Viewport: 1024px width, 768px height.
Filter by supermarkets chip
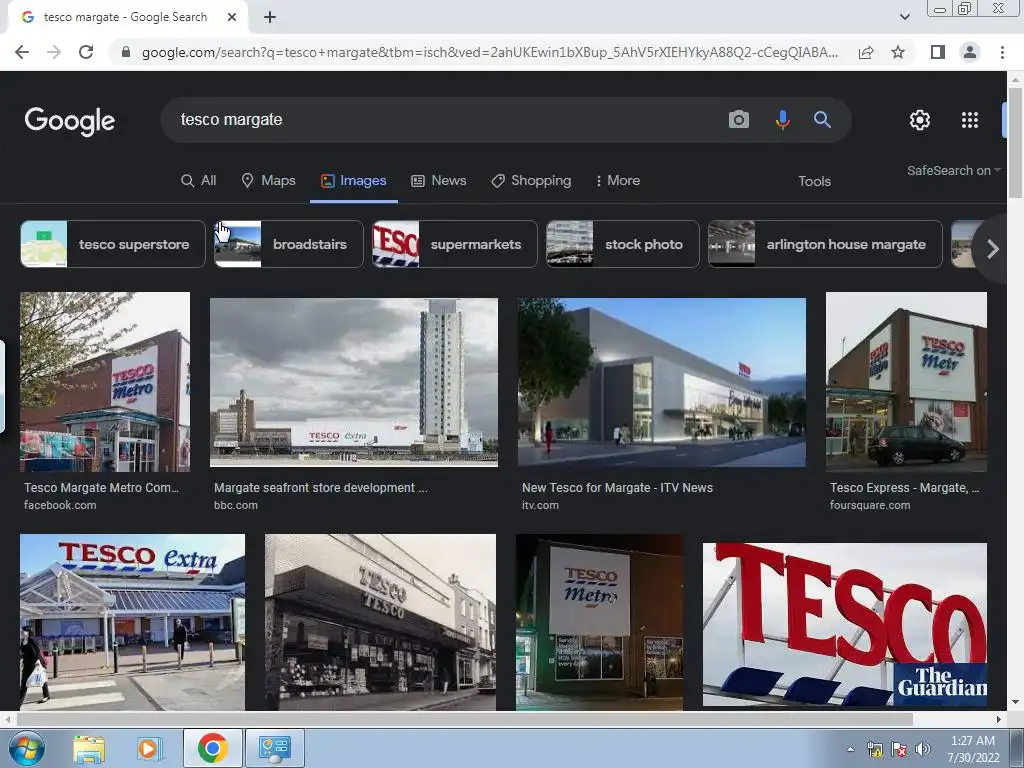click(x=455, y=244)
